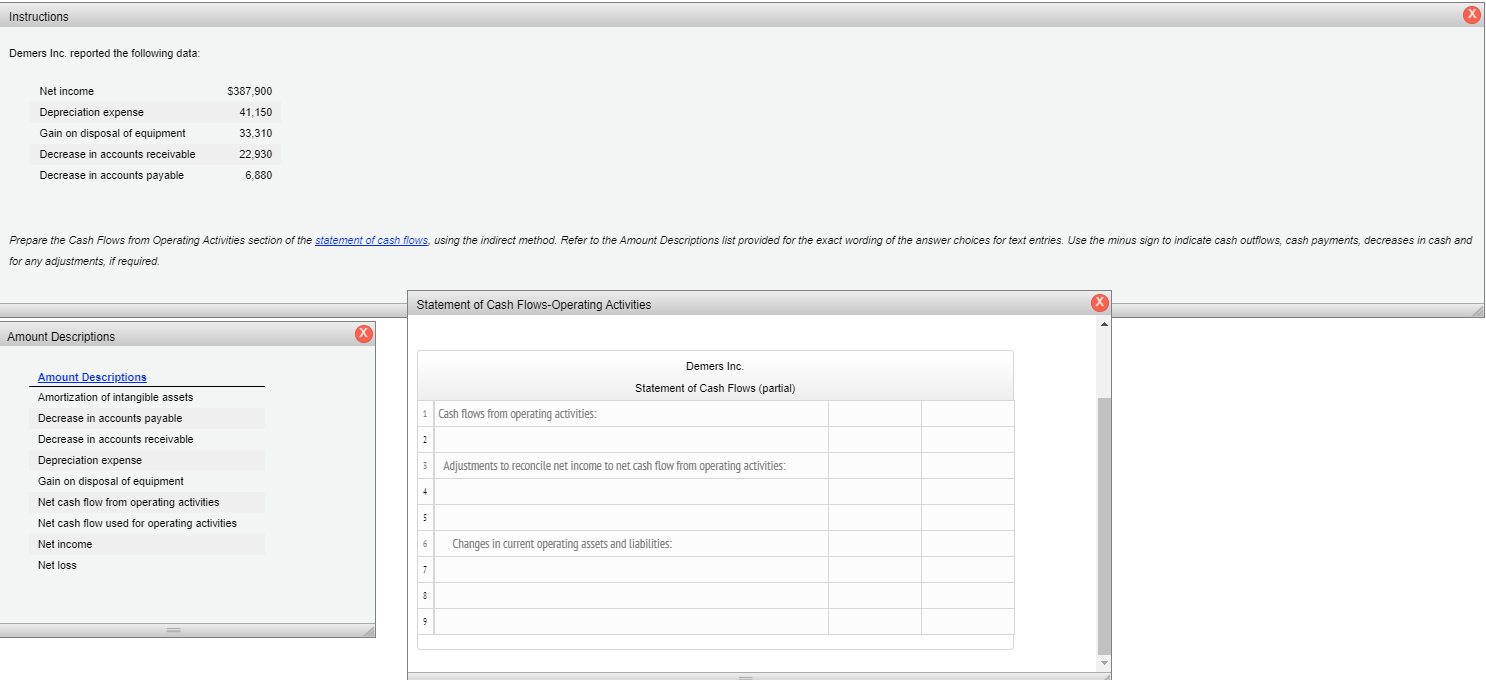Screen dimensions: 1486x680
Task: Select Net loss in Amount Descriptions list
Action: 57,565
